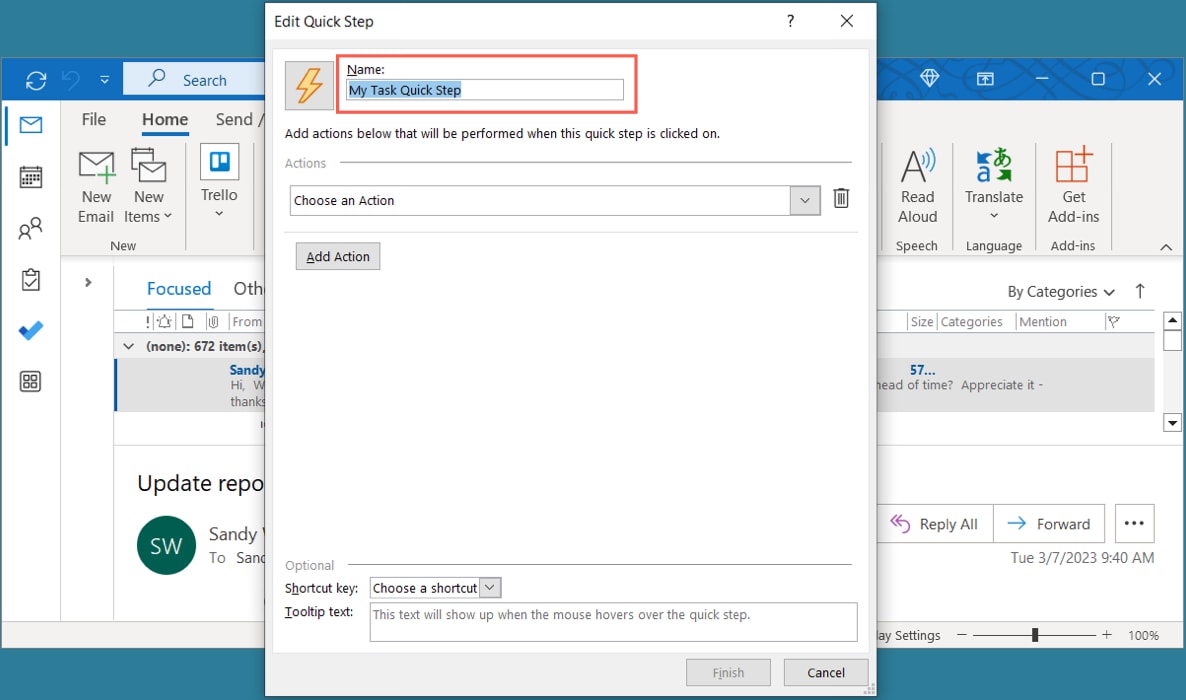This screenshot has height=700, width=1186.
Task: Collapse the ribbon with the caret
Action: tap(1166, 247)
